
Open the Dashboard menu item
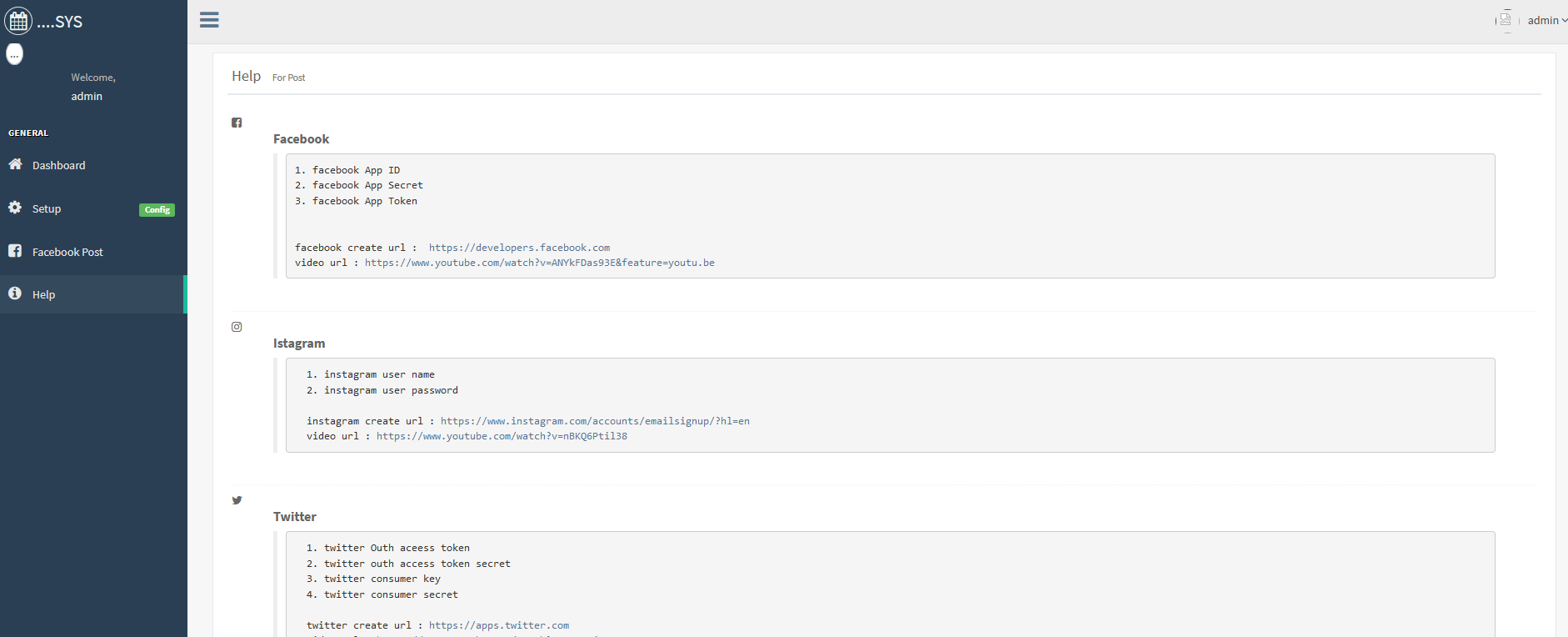(58, 166)
